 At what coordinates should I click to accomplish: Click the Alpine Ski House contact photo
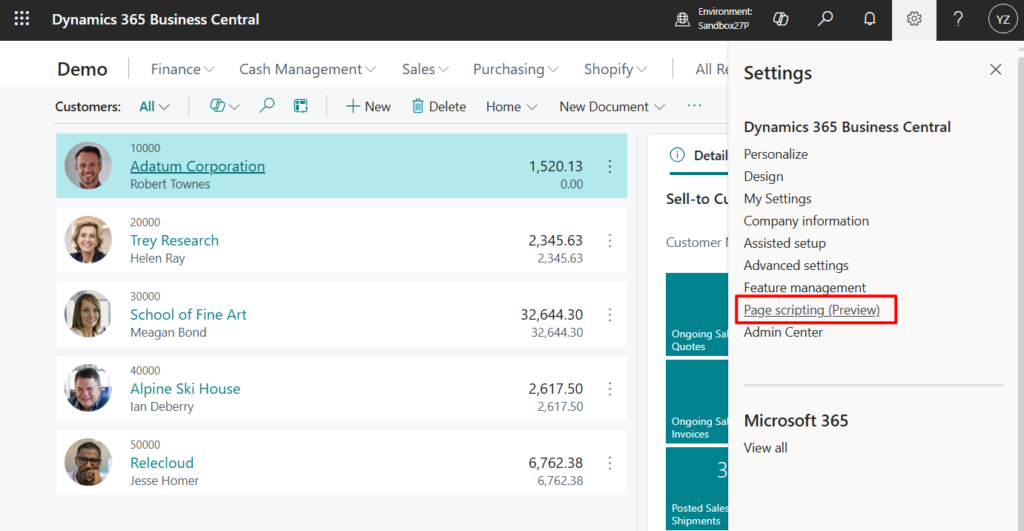tap(88, 388)
